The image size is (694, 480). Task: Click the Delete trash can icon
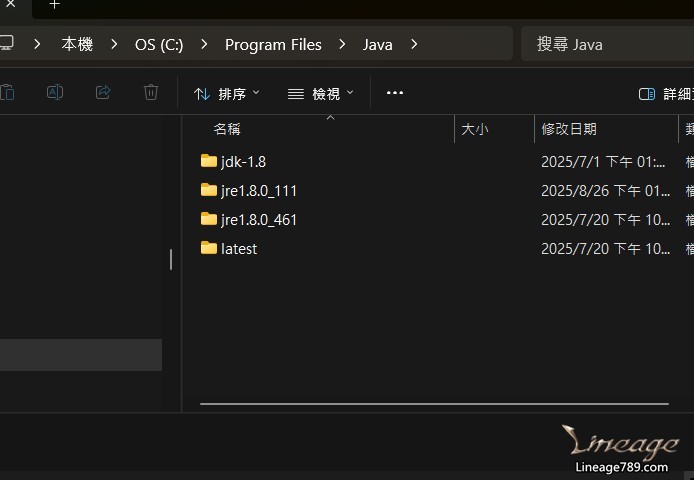151,93
